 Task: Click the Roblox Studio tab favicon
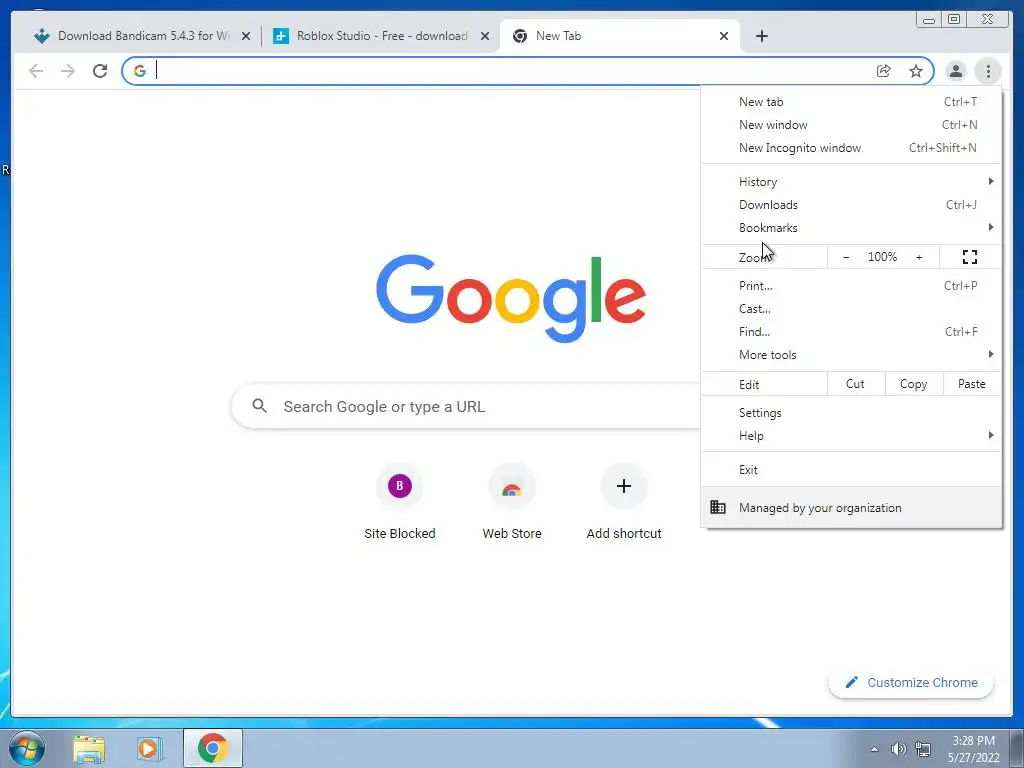click(x=281, y=36)
